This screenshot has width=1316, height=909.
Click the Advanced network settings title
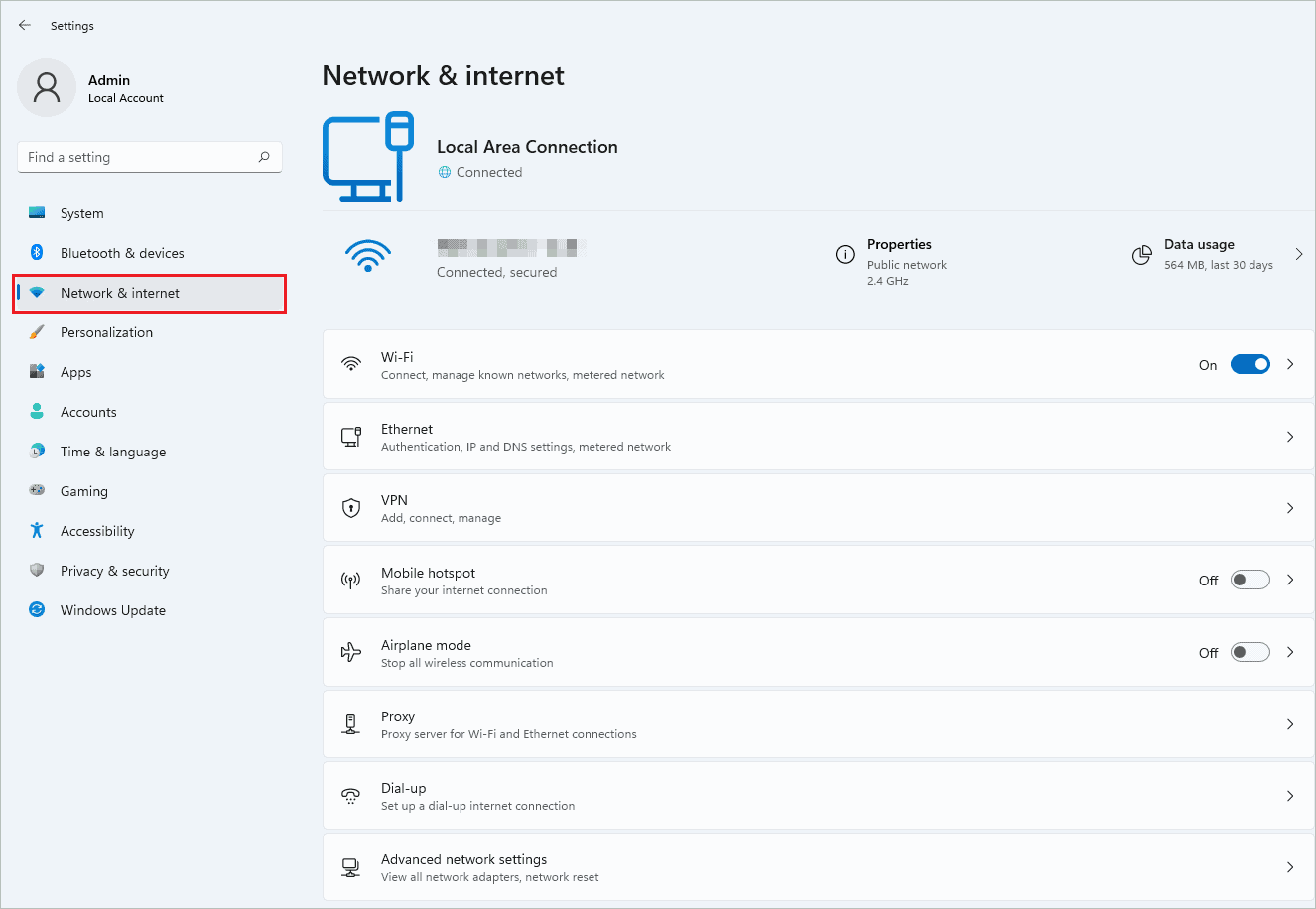pyautogui.click(x=463, y=859)
